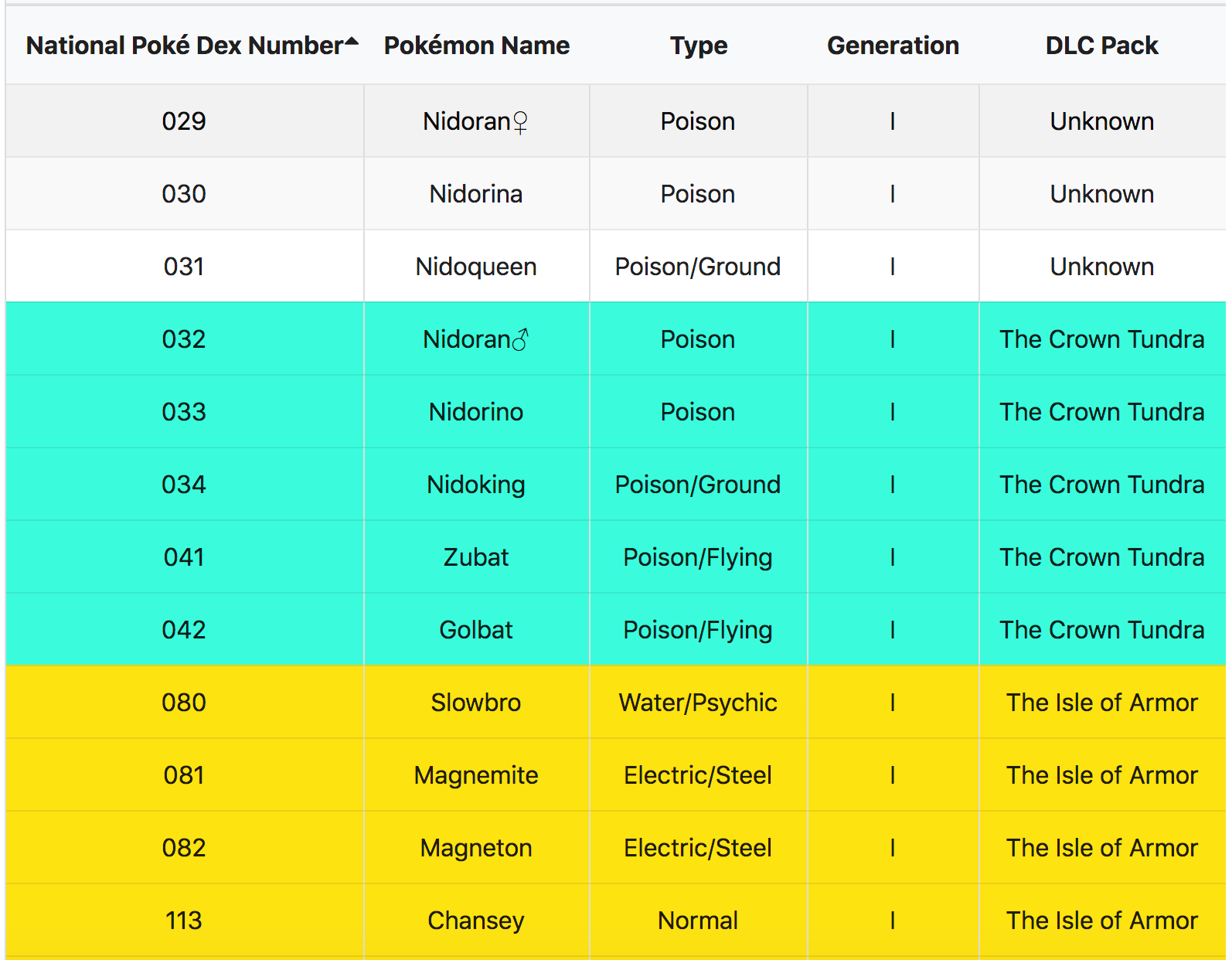Sort by the National Poké Dex Number header
The image size is (1232, 960).
coord(185,46)
